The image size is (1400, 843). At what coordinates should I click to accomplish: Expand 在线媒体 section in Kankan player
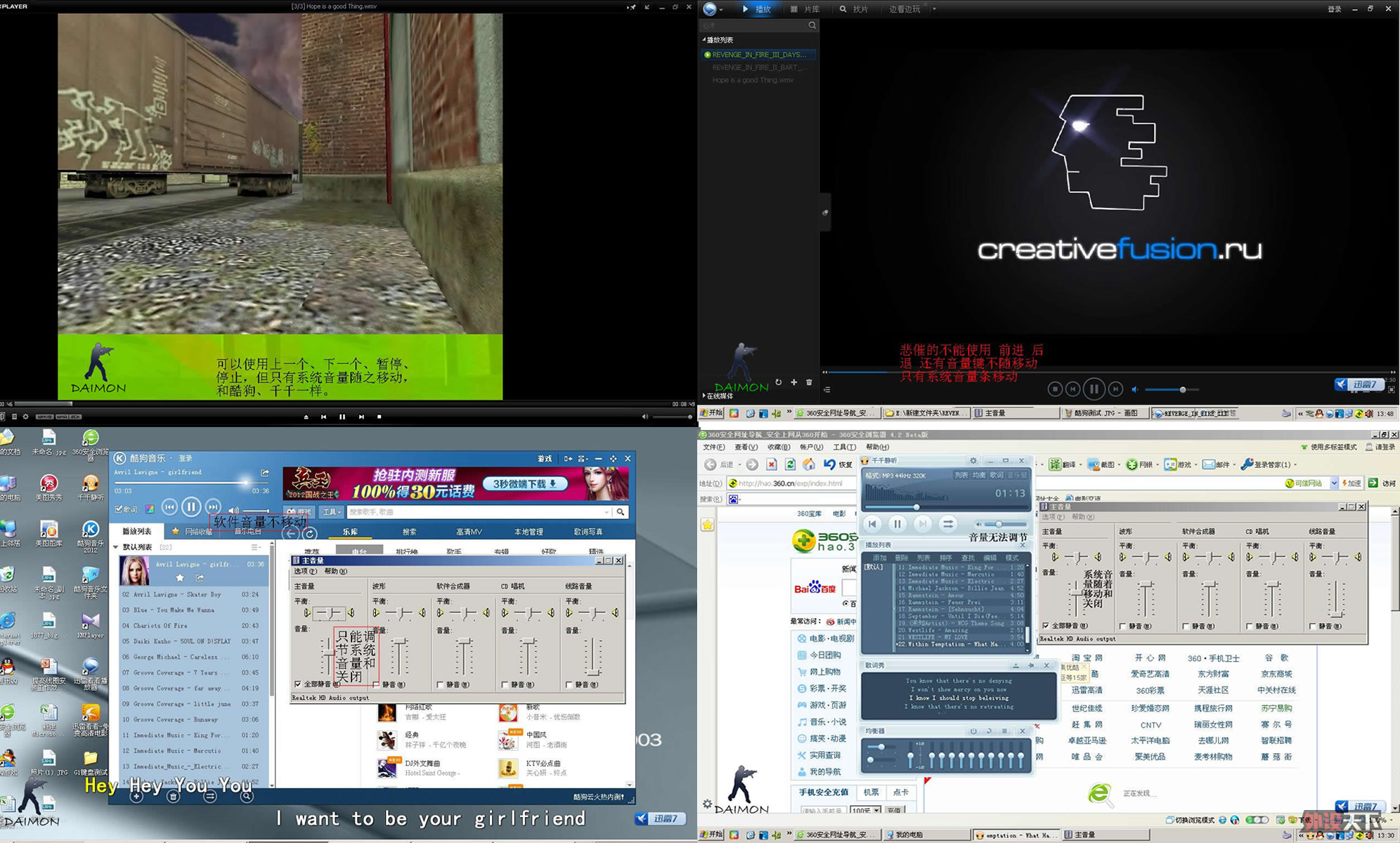[x=704, y=396]
